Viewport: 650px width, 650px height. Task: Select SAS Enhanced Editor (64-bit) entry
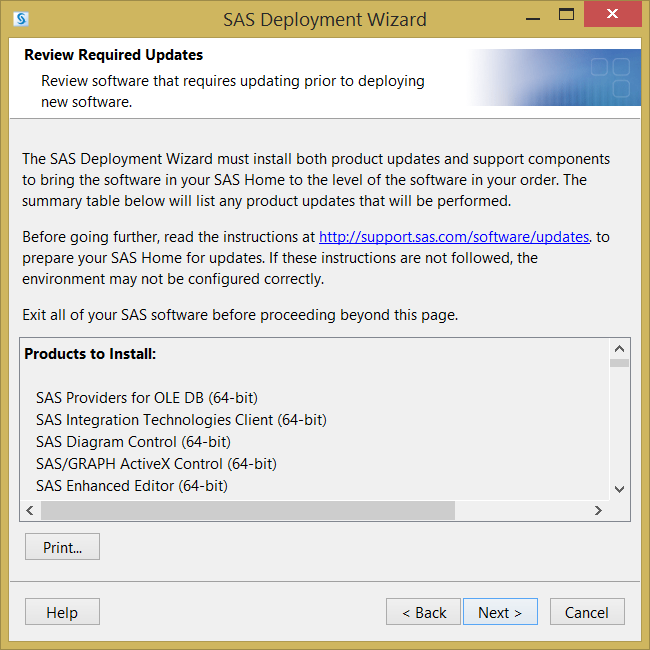pos(132,486)
